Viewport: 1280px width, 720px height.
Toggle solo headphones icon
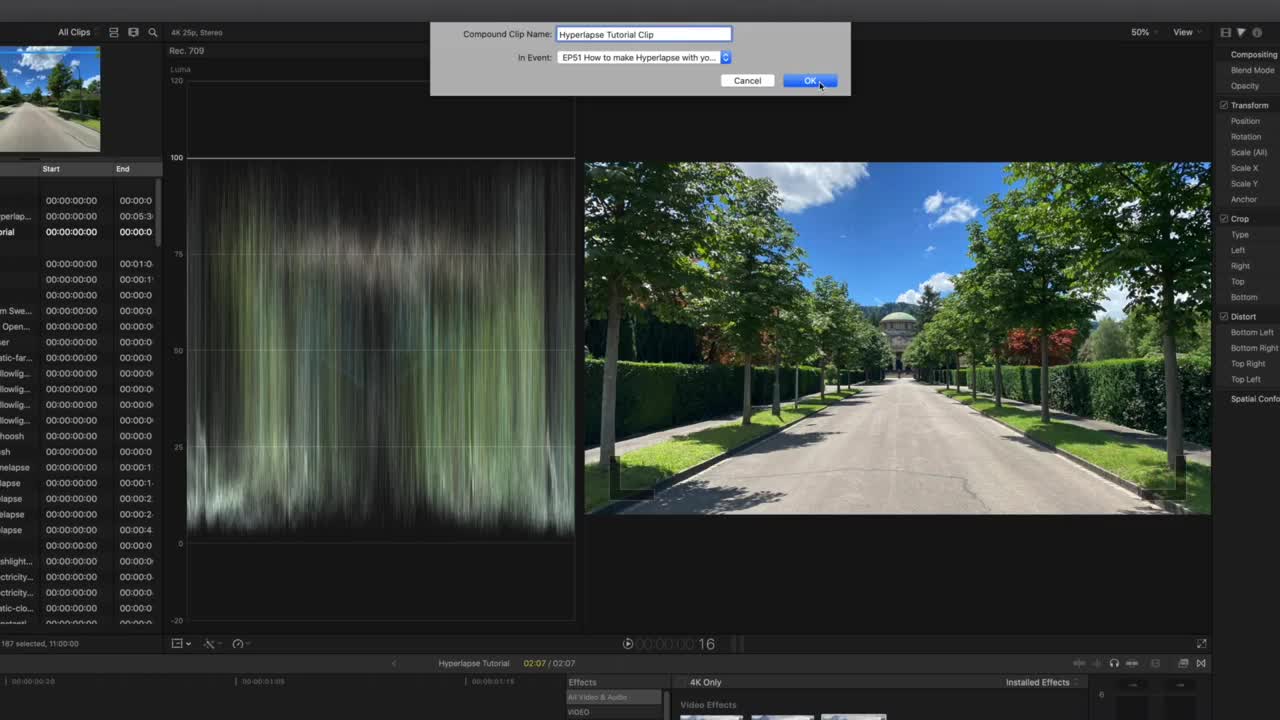point(1114,663)
